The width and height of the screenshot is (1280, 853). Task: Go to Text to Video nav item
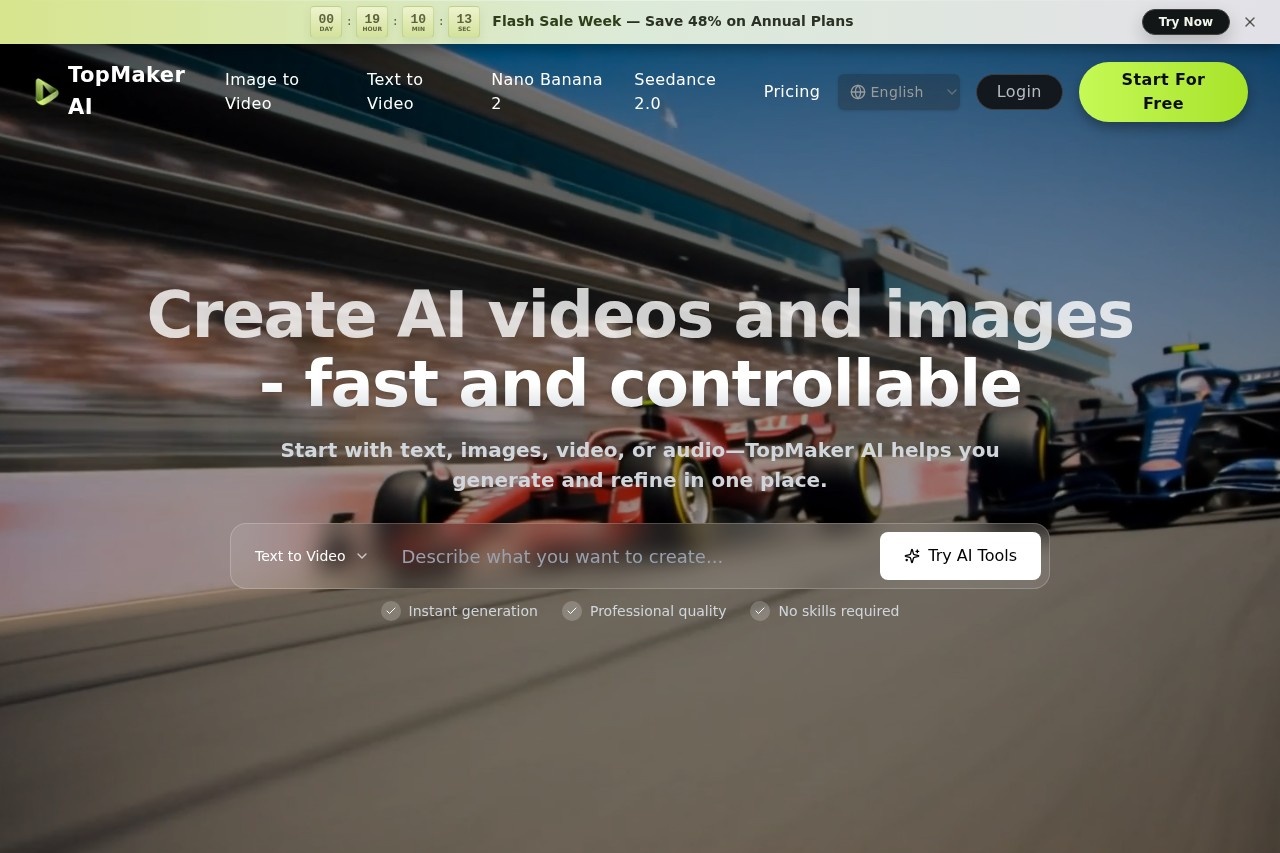click(x=395, y=91)
